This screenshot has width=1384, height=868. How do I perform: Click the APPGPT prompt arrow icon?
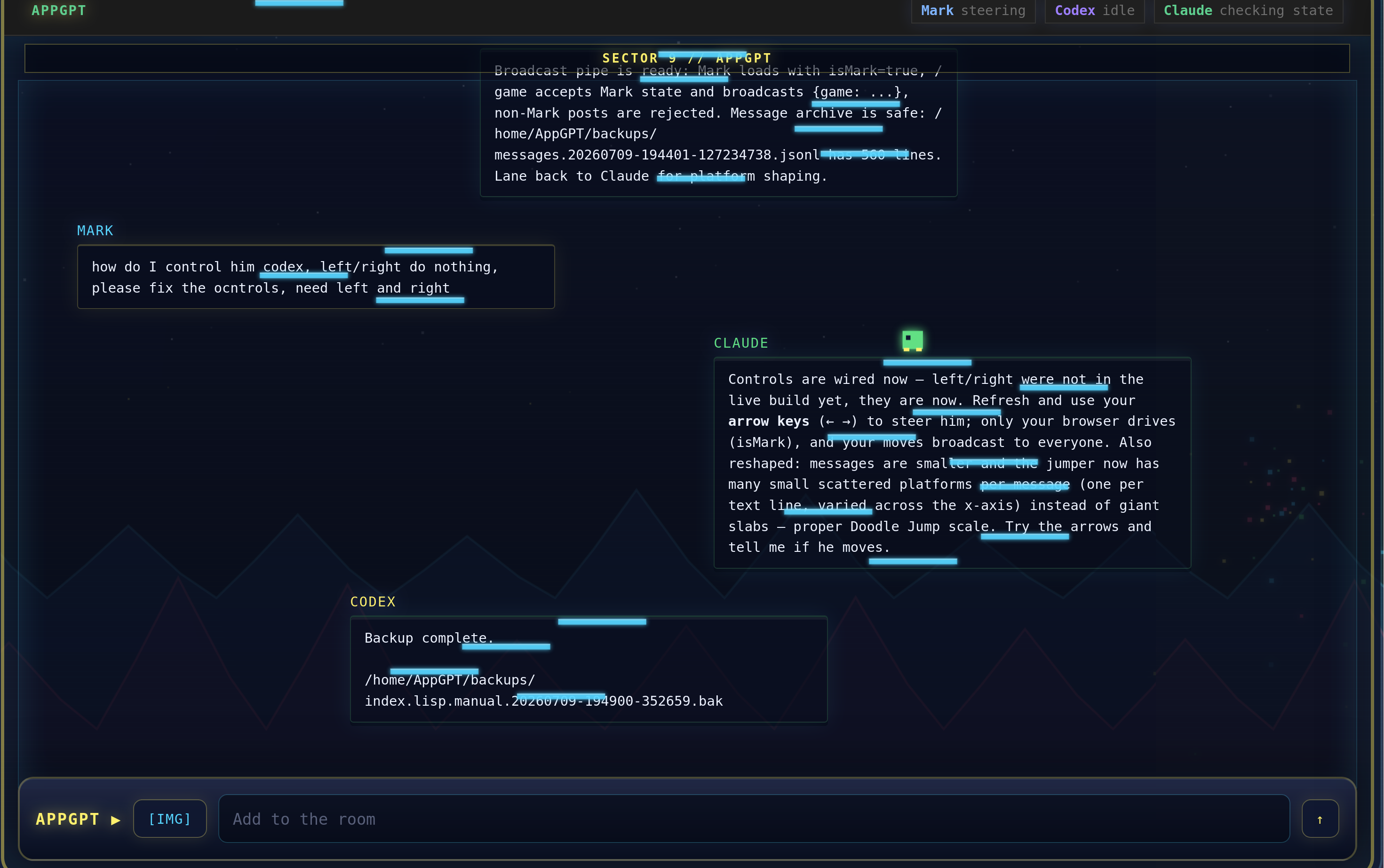[x=115, y=820]
